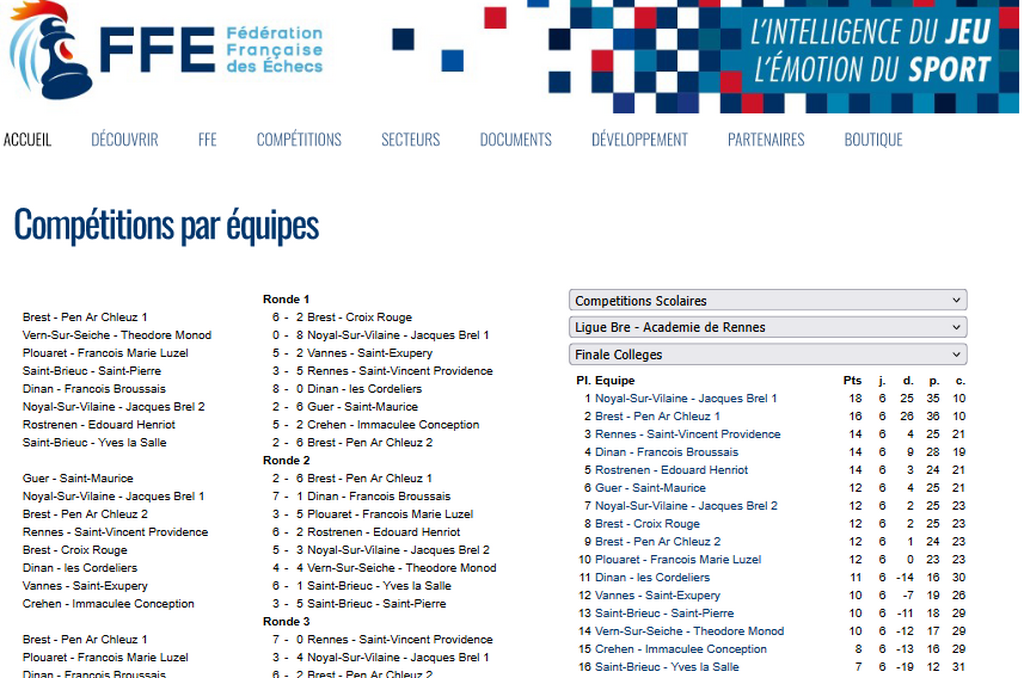Expand the Ligue Bre - Academie de Rennes dropdown
The image size is (1024, 678).
[x=767, y=328]
